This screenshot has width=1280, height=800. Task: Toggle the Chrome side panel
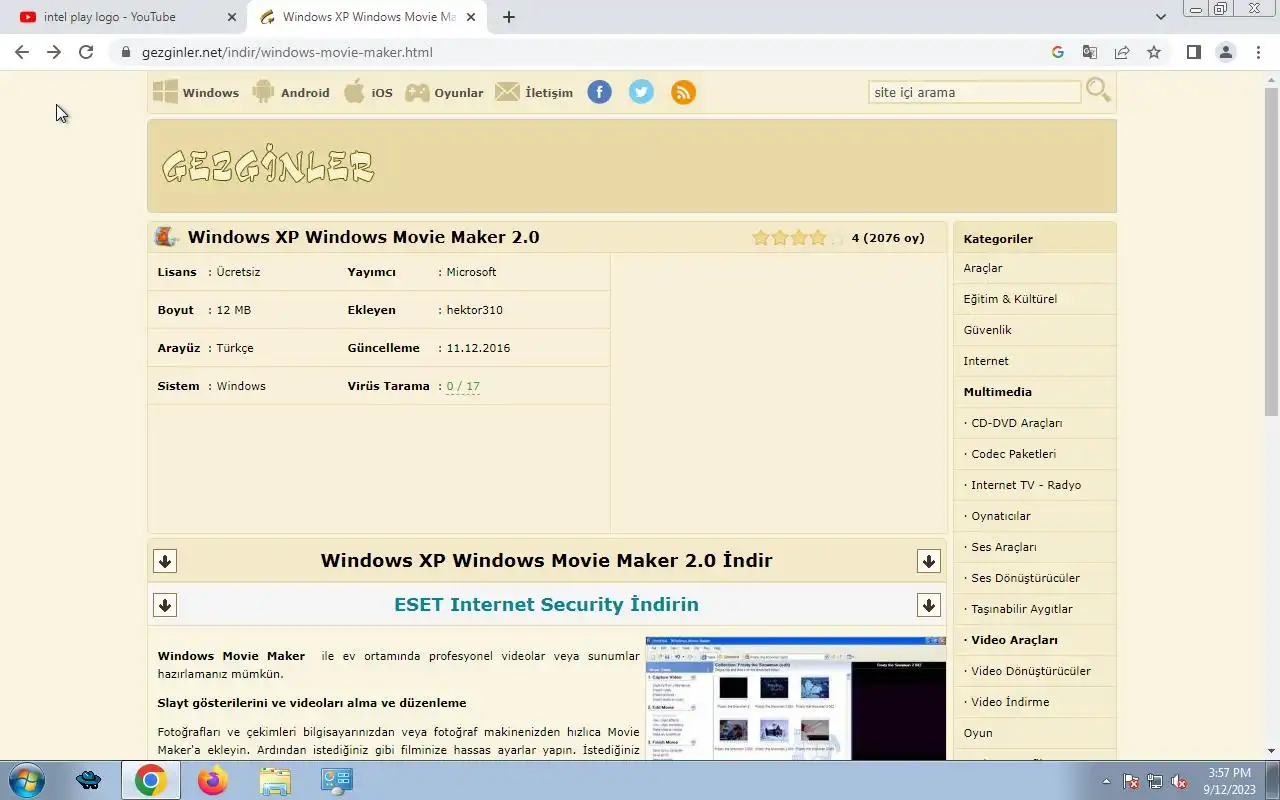pos(1193,52)
